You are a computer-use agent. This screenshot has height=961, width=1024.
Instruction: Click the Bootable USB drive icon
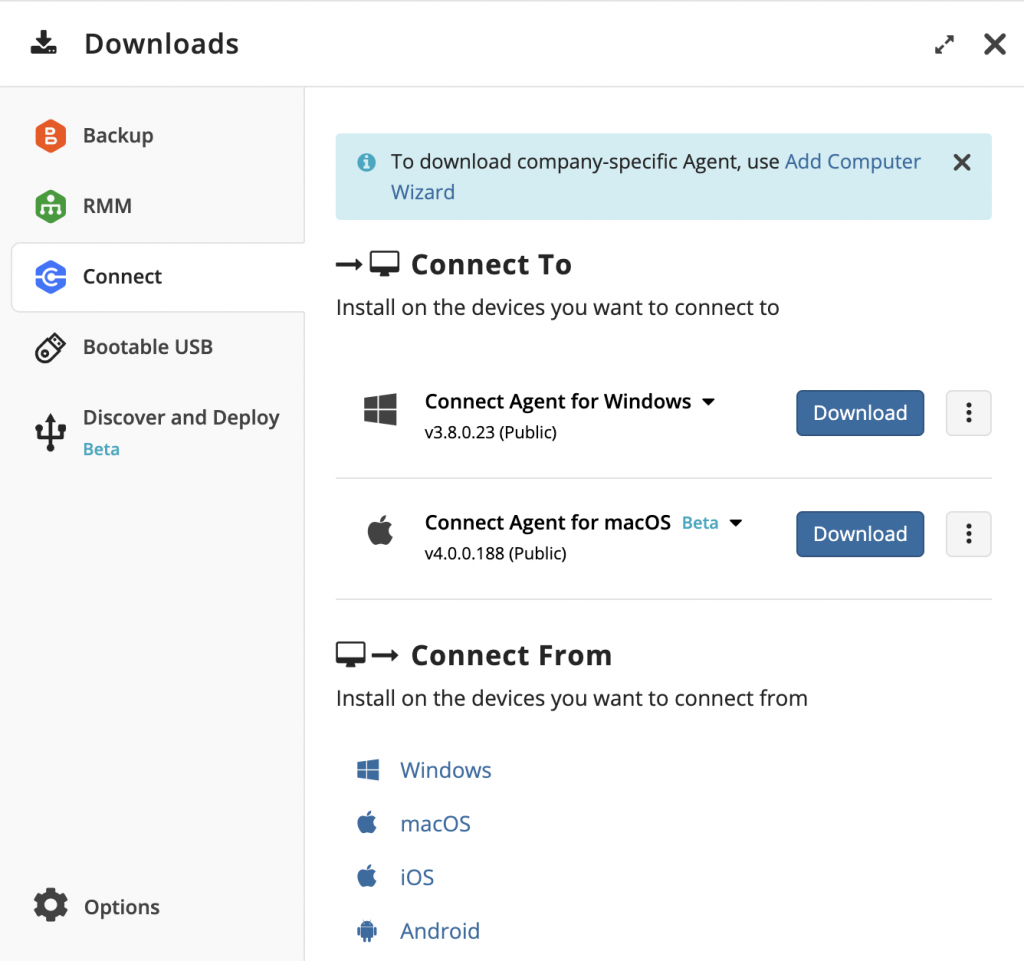pos(50,347)
